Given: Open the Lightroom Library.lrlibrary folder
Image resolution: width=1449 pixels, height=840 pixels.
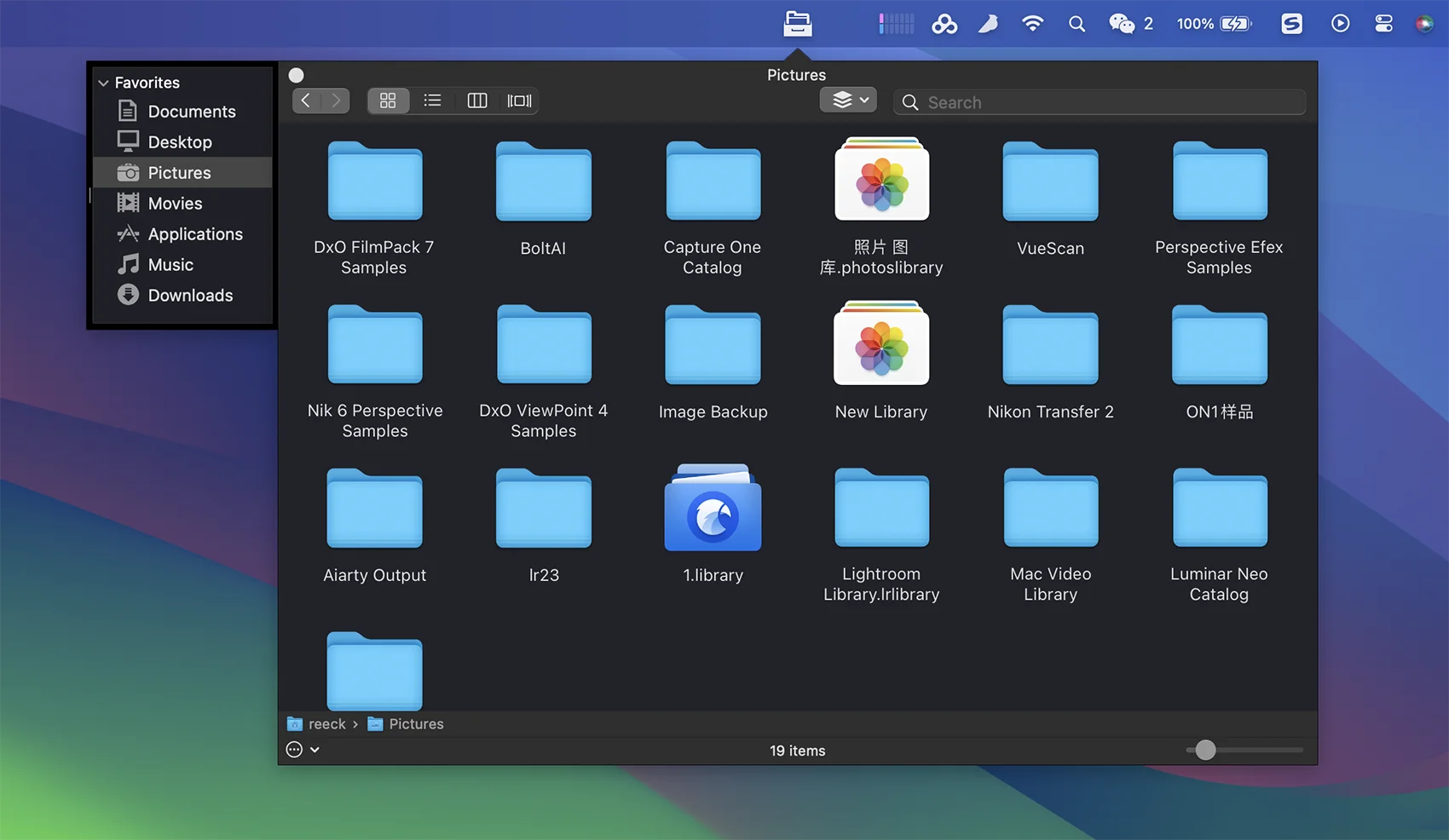Looking at the screenshot, I should (881, 508).
